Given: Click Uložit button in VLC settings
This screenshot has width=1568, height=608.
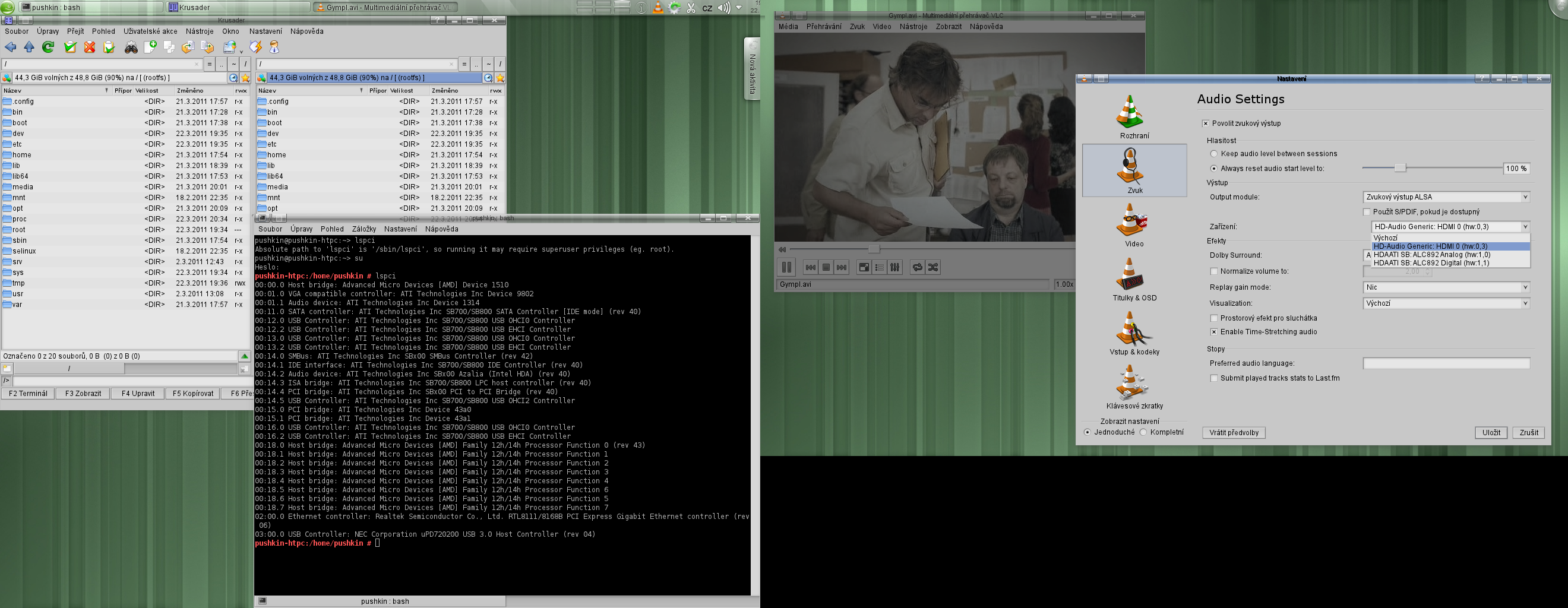Looking at the screenshot, I should click(x=1491, y=433).
